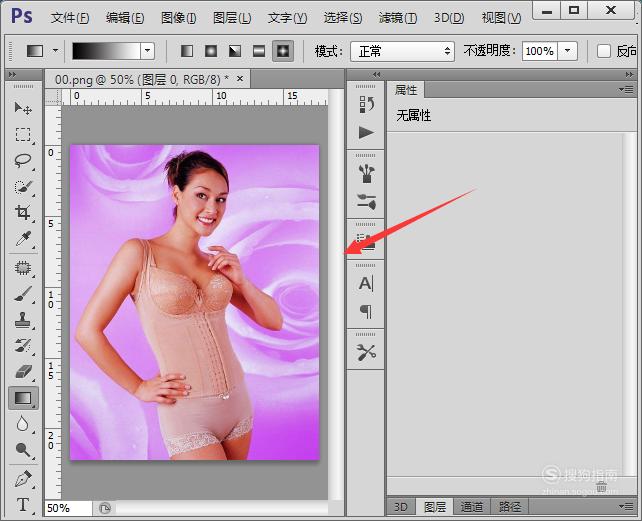The width and height of the screenshot is (642, 521).
Task: Select the Gradient tool in toolbox
Action: 23,398
